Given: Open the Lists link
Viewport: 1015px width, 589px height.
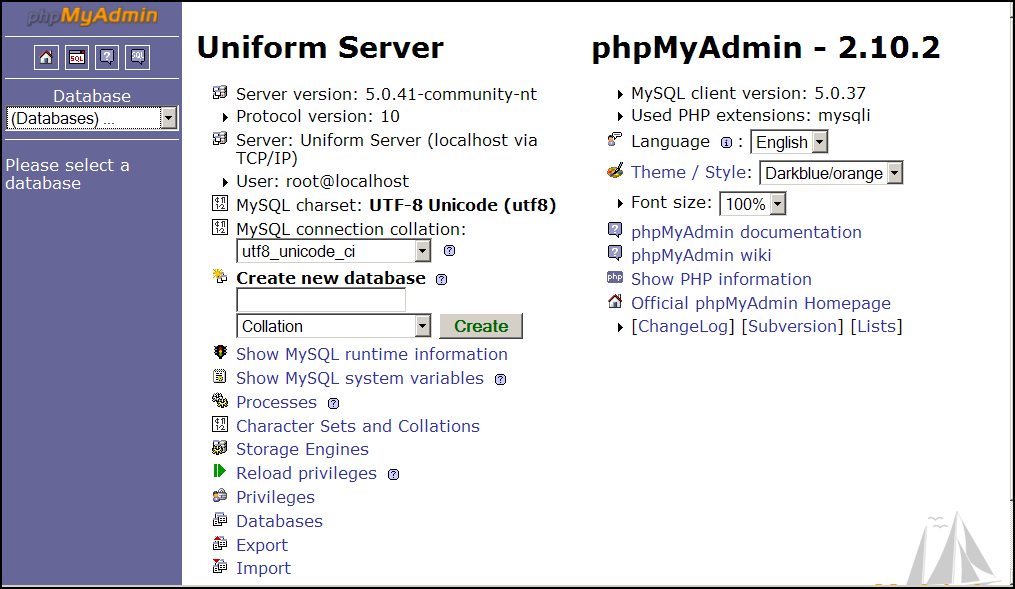Looking at the screenshot, I should [x=876, y=326].
